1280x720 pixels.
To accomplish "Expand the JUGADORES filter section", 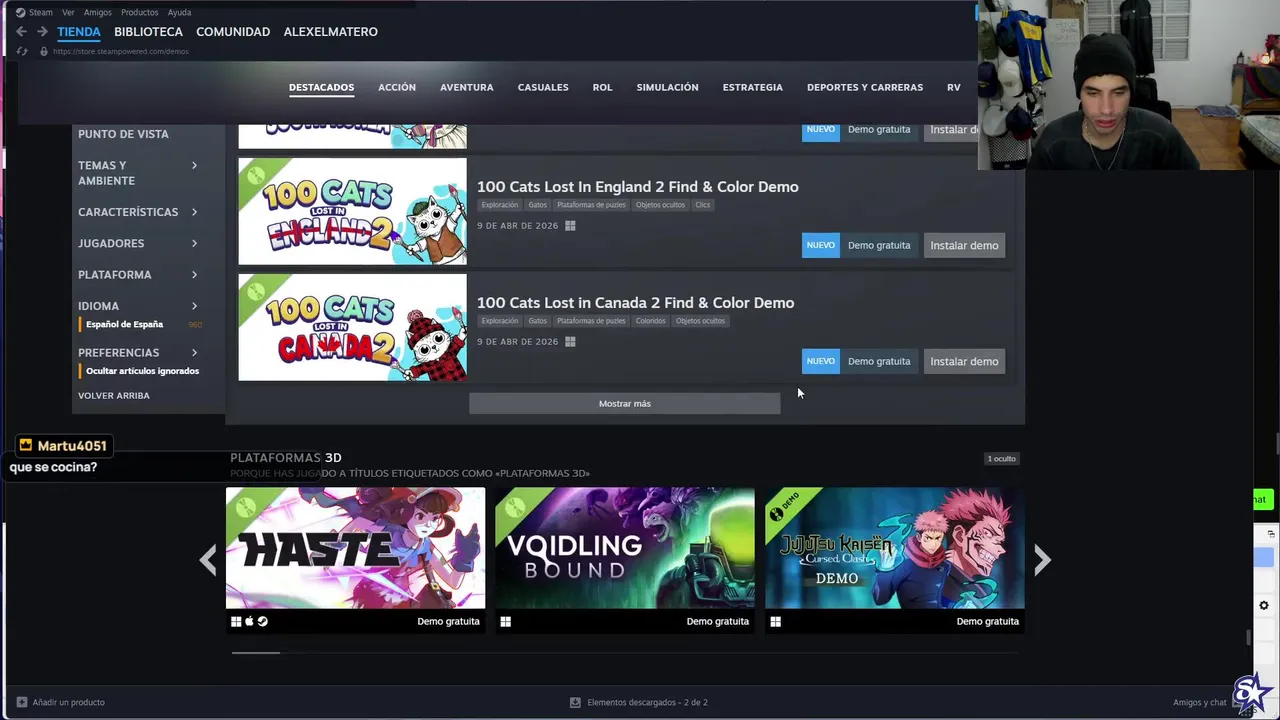I will (x=138, y=243).
